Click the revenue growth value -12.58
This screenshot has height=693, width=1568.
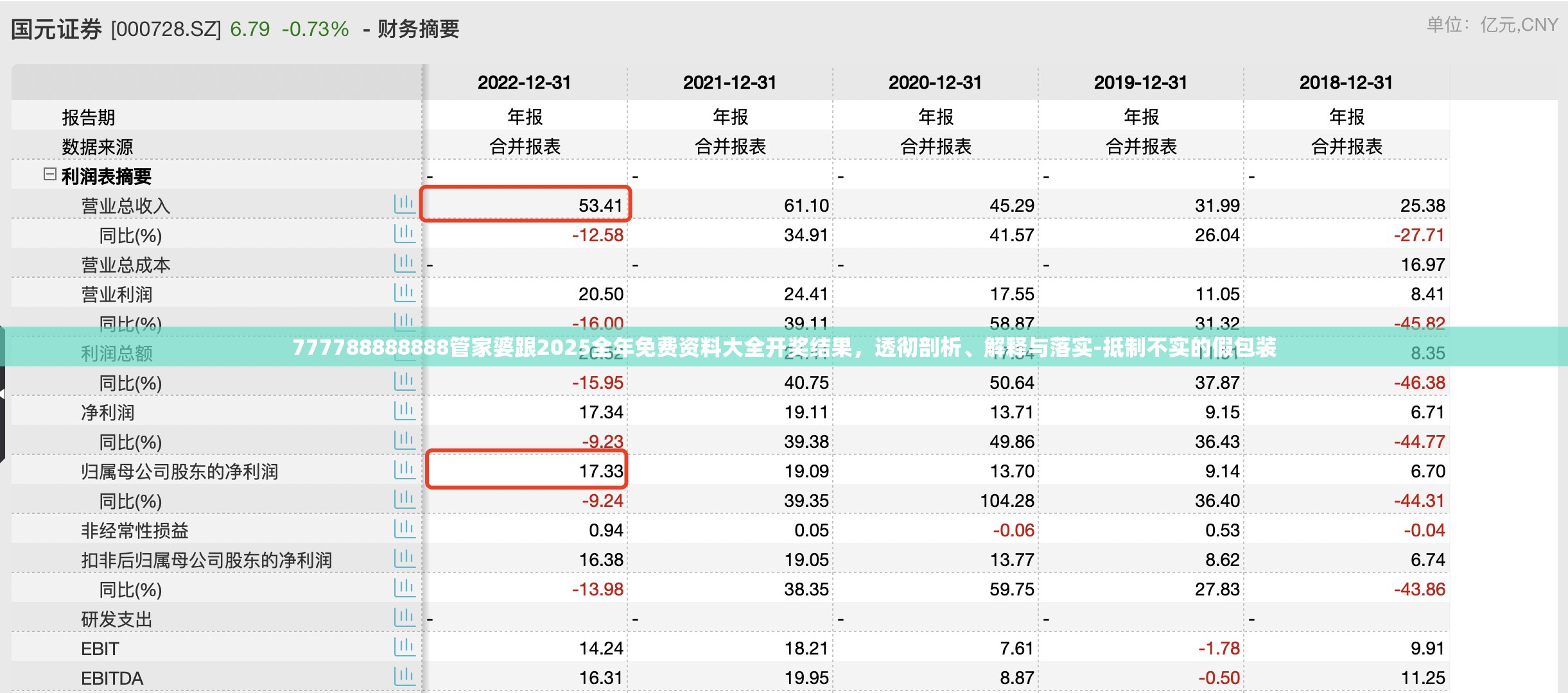pyautogui.click(x=598, y=235)
